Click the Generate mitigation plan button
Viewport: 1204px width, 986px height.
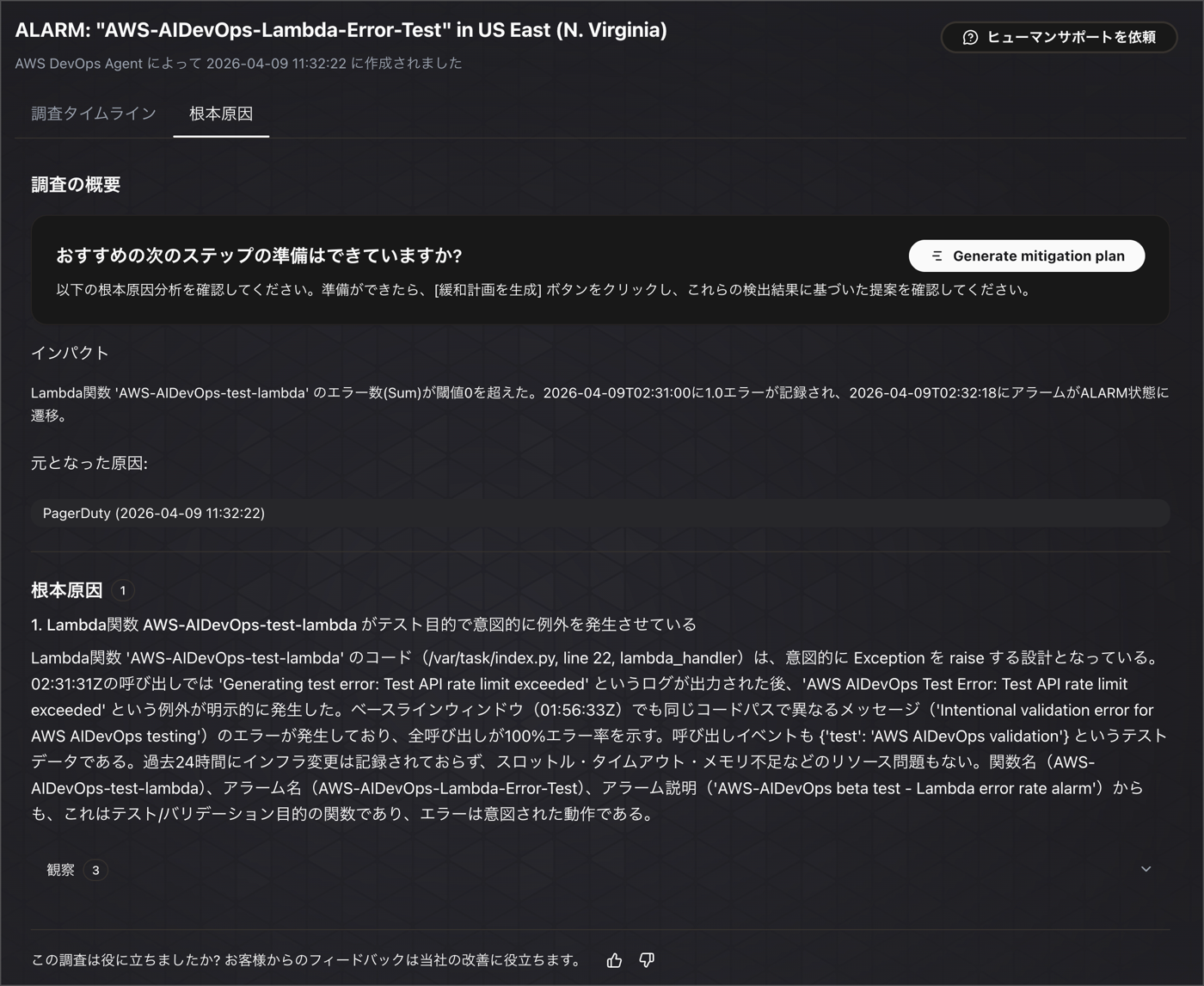click(x=1026, y=256)
